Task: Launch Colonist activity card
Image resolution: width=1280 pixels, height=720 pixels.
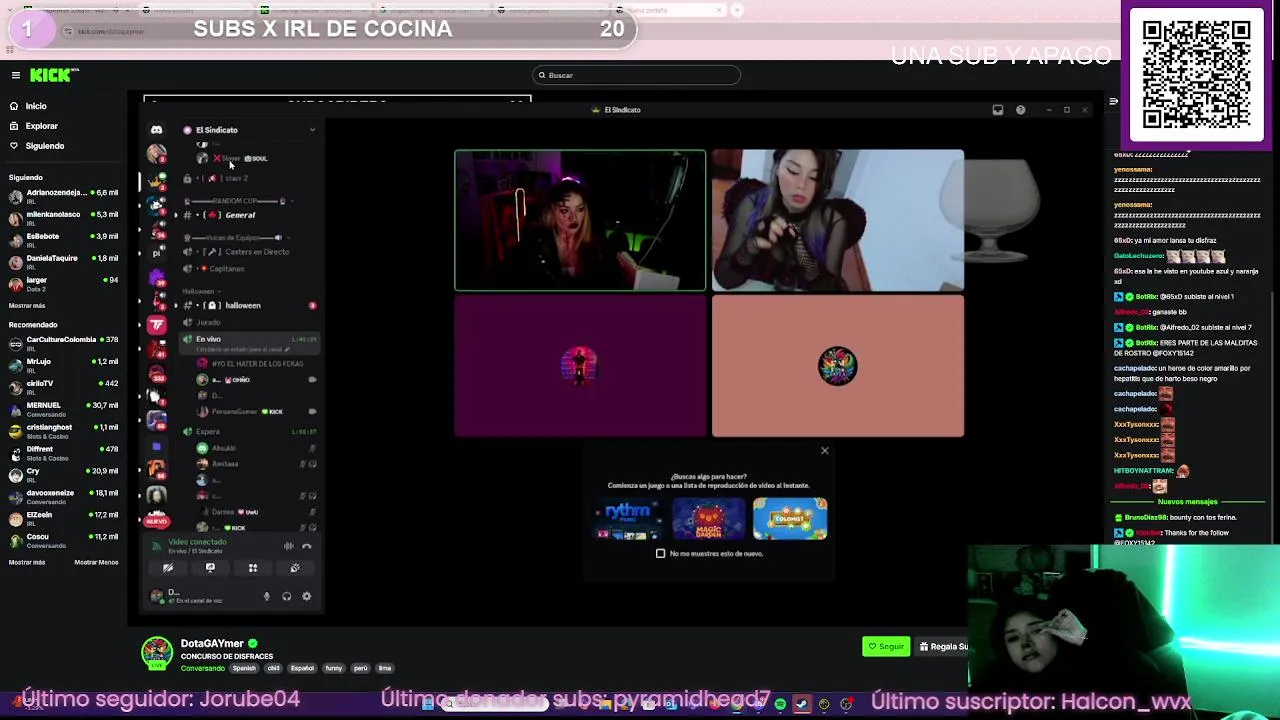Action: pos(790,519)
